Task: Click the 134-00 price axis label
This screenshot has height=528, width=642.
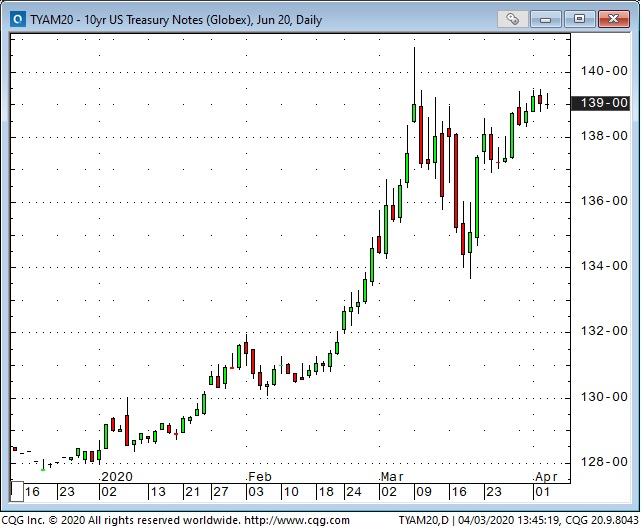Action: pyautogui.click(x=604, y=266)
